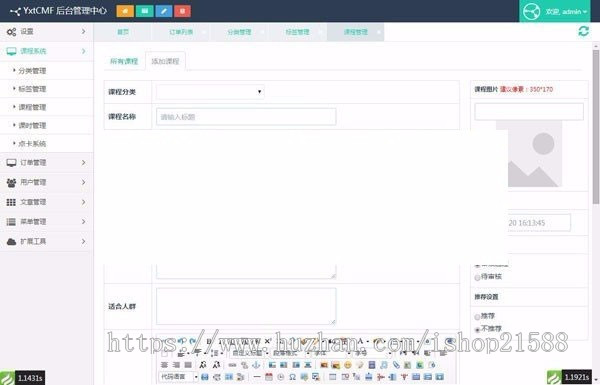Select the 不推荐 radio button

tap(477, 330)
